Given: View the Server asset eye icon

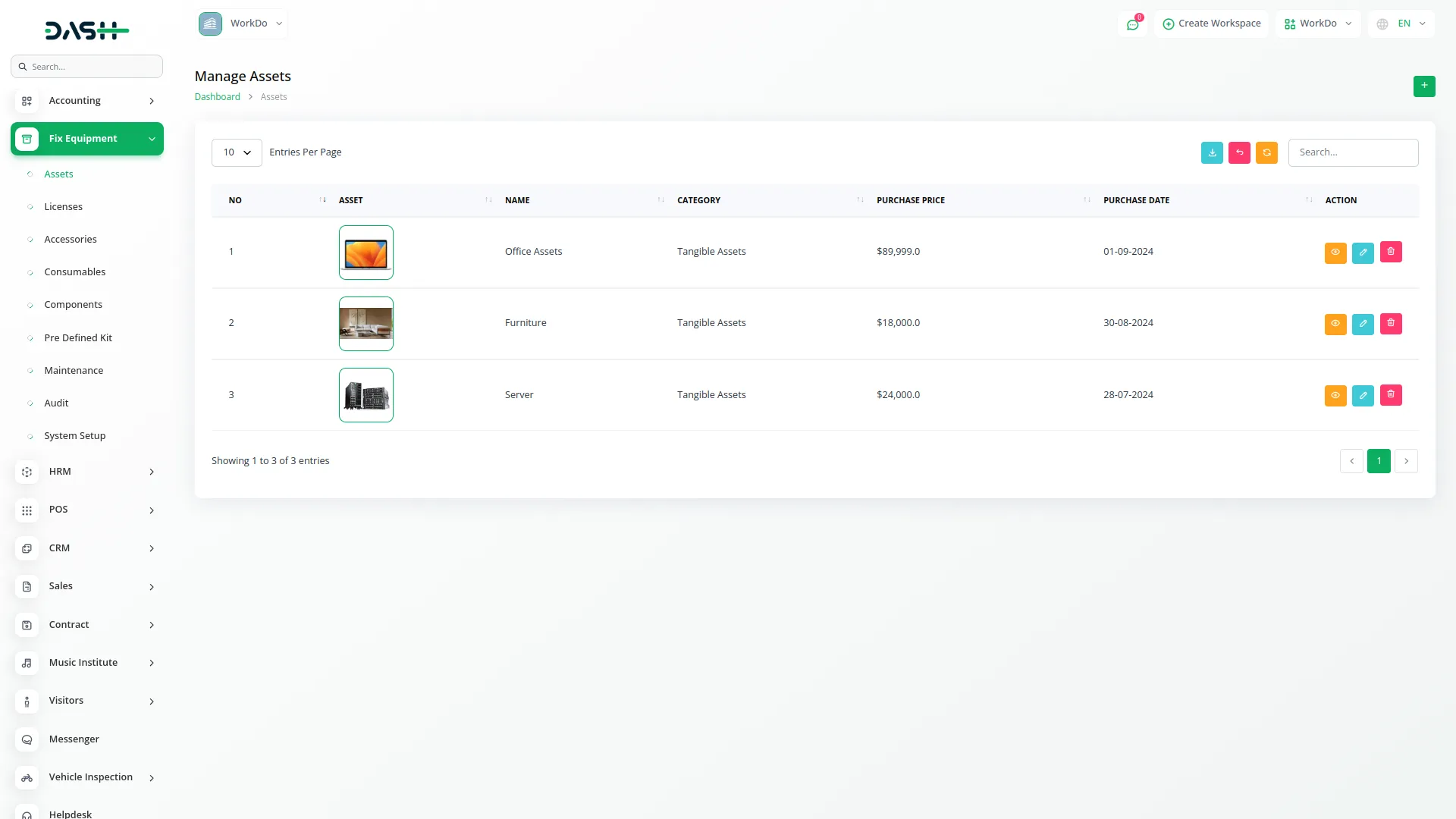Looking at the screenshot, I should (x=1335, y=395).
